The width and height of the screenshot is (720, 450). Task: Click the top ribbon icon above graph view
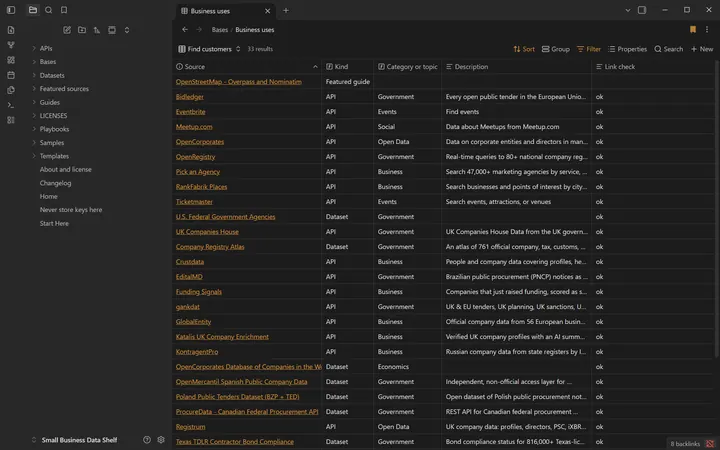(11, 30)
